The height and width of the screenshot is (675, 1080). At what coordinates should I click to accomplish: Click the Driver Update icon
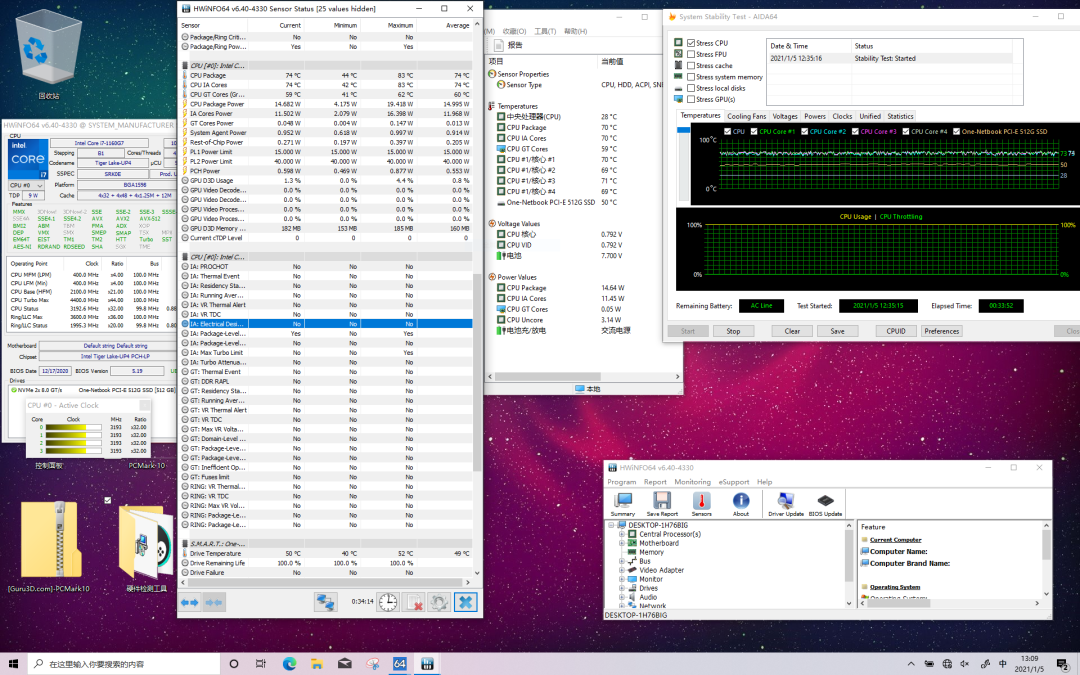(784, 502)
